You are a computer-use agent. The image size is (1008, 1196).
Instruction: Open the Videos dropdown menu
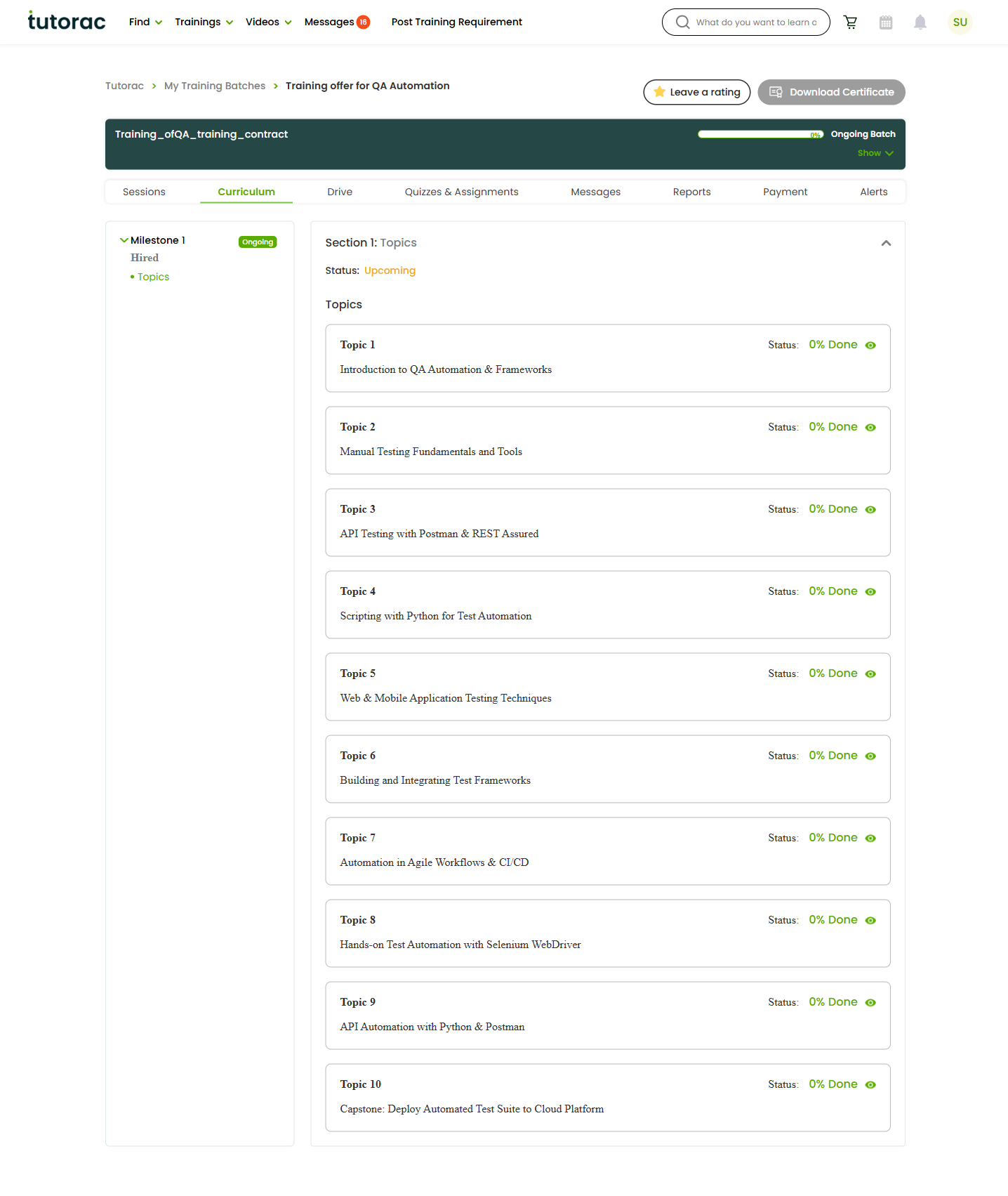(x=268, y=22)
